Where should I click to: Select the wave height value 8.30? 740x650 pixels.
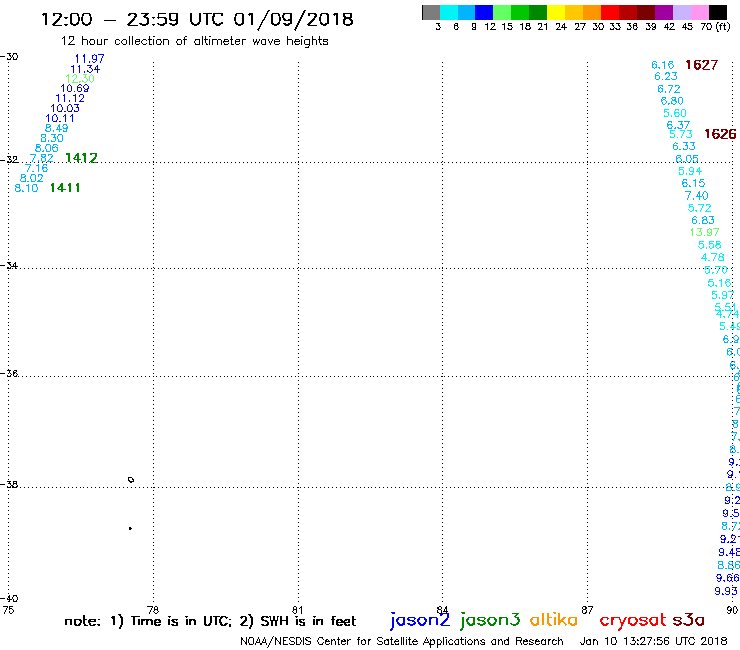coord(52,138)
